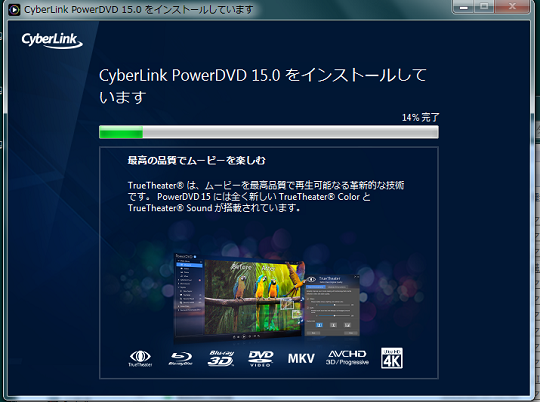Click the "14% 完了" progress text
The height and width of the screenshot is (402, 540).
(420, 117)
